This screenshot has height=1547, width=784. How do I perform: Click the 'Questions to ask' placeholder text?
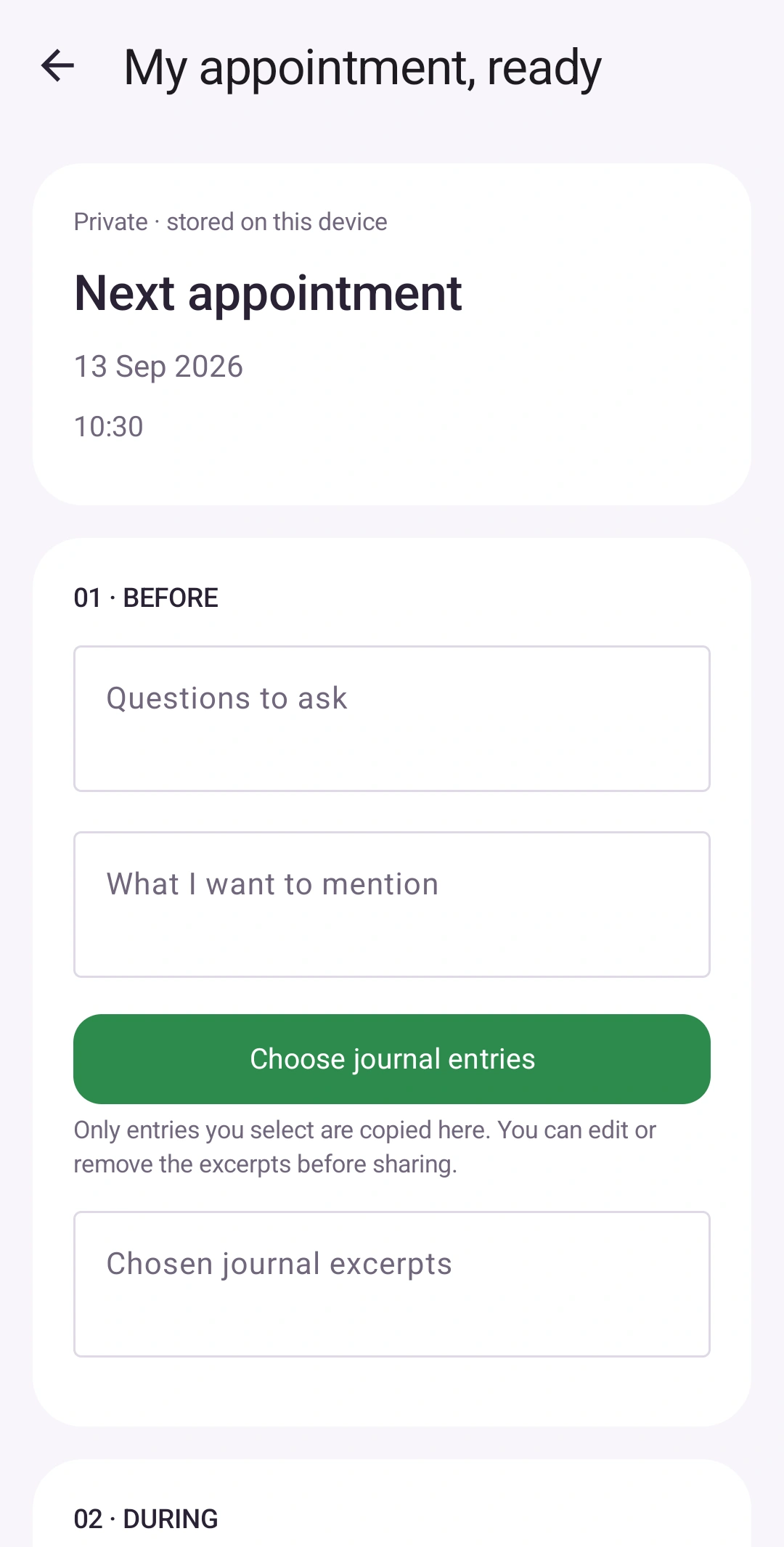point(227,698)
